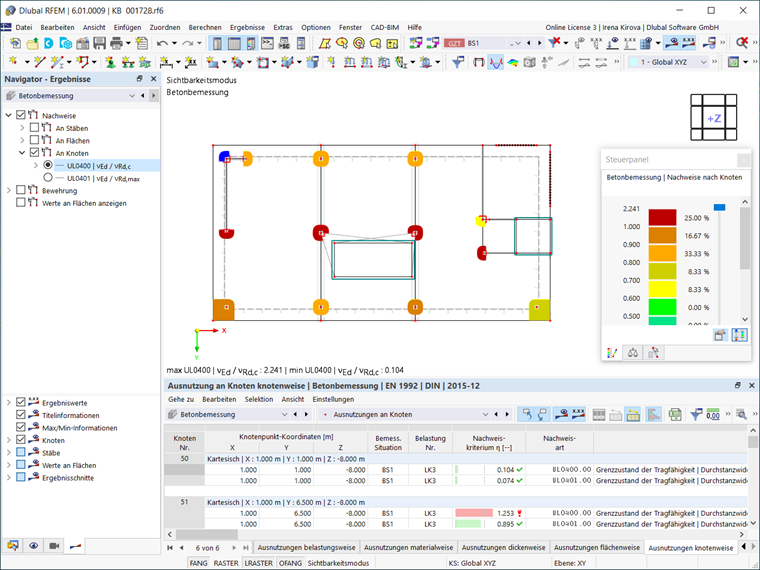Click the red X magnifier search icon
This screenshot has height=570, width=760.
(742, 43)
